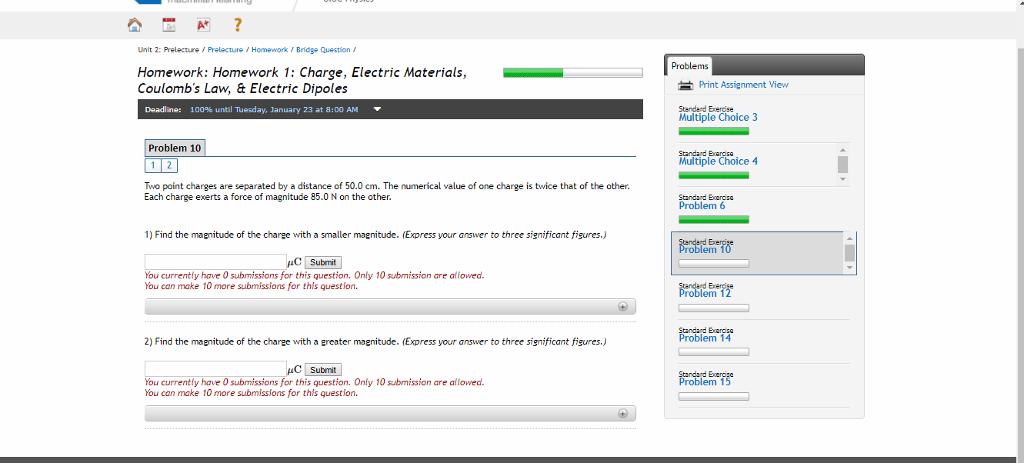The height and width of the screenshot is (463, 1024).
Task: Submit the smaller magnitude charge answer
Action: pos(323,262)
